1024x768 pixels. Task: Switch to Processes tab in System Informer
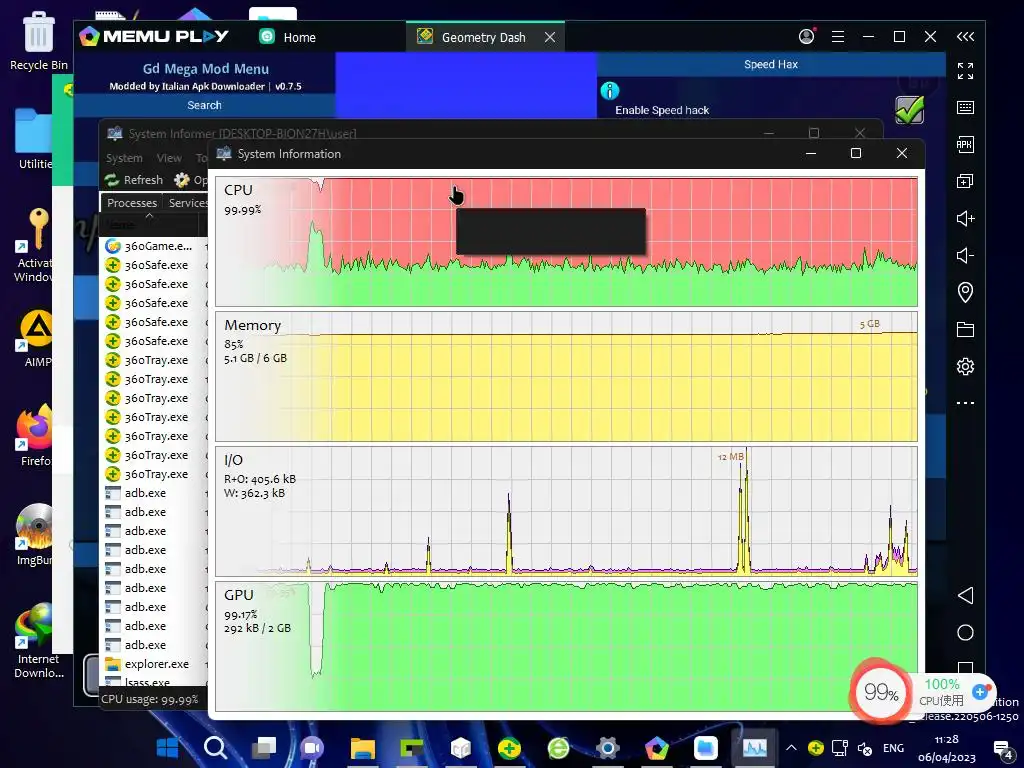(132, 203)
